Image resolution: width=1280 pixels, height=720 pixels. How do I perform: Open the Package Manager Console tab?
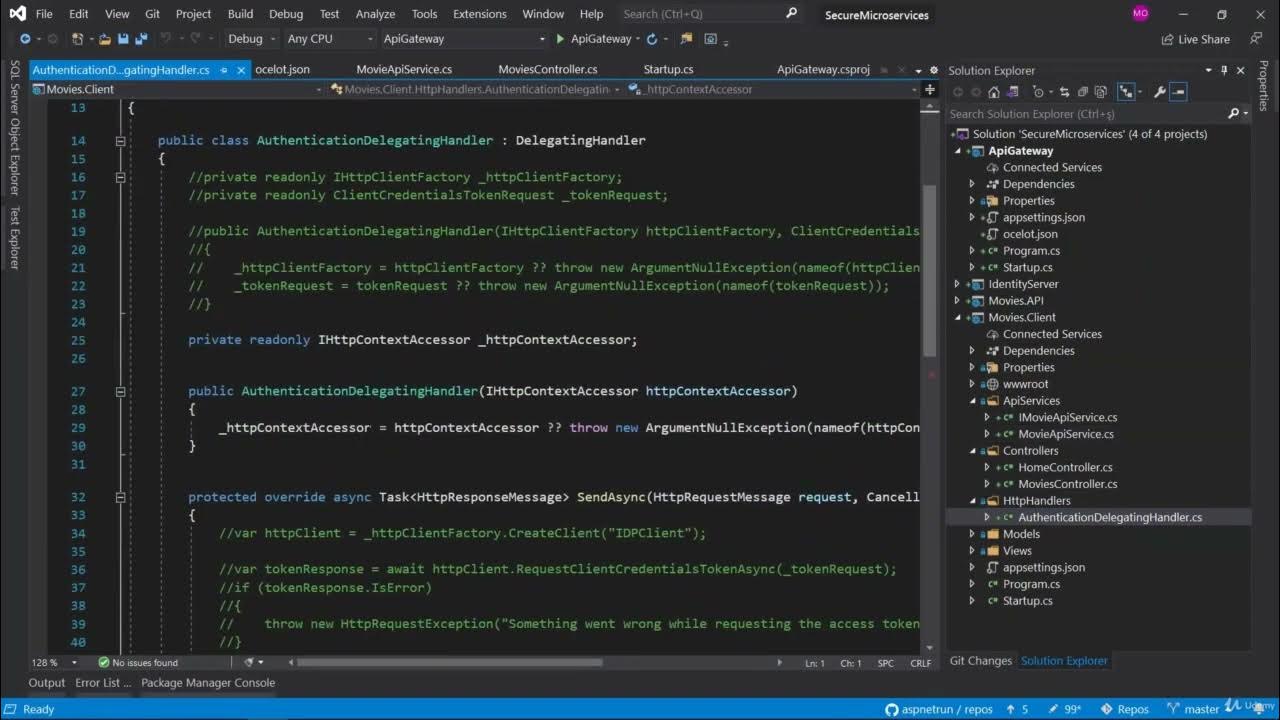[x=208, y=683]
